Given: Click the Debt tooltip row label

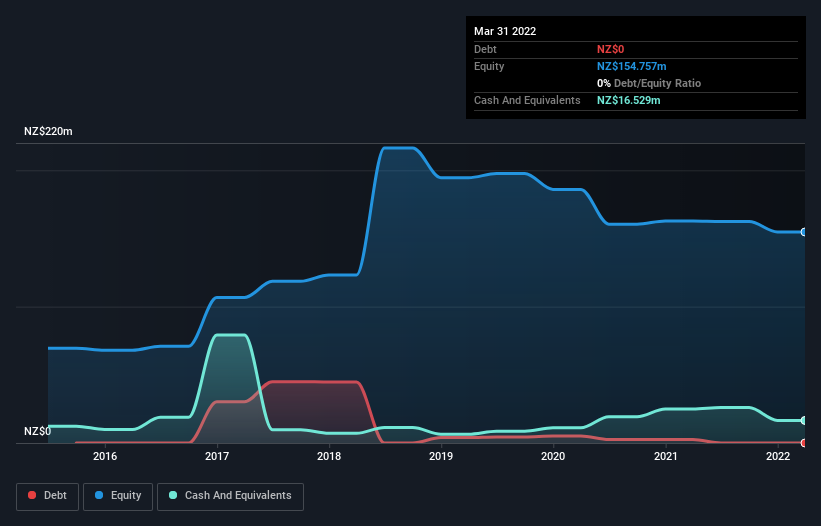Looking at the screenshot, I should [x=485, y=49].
